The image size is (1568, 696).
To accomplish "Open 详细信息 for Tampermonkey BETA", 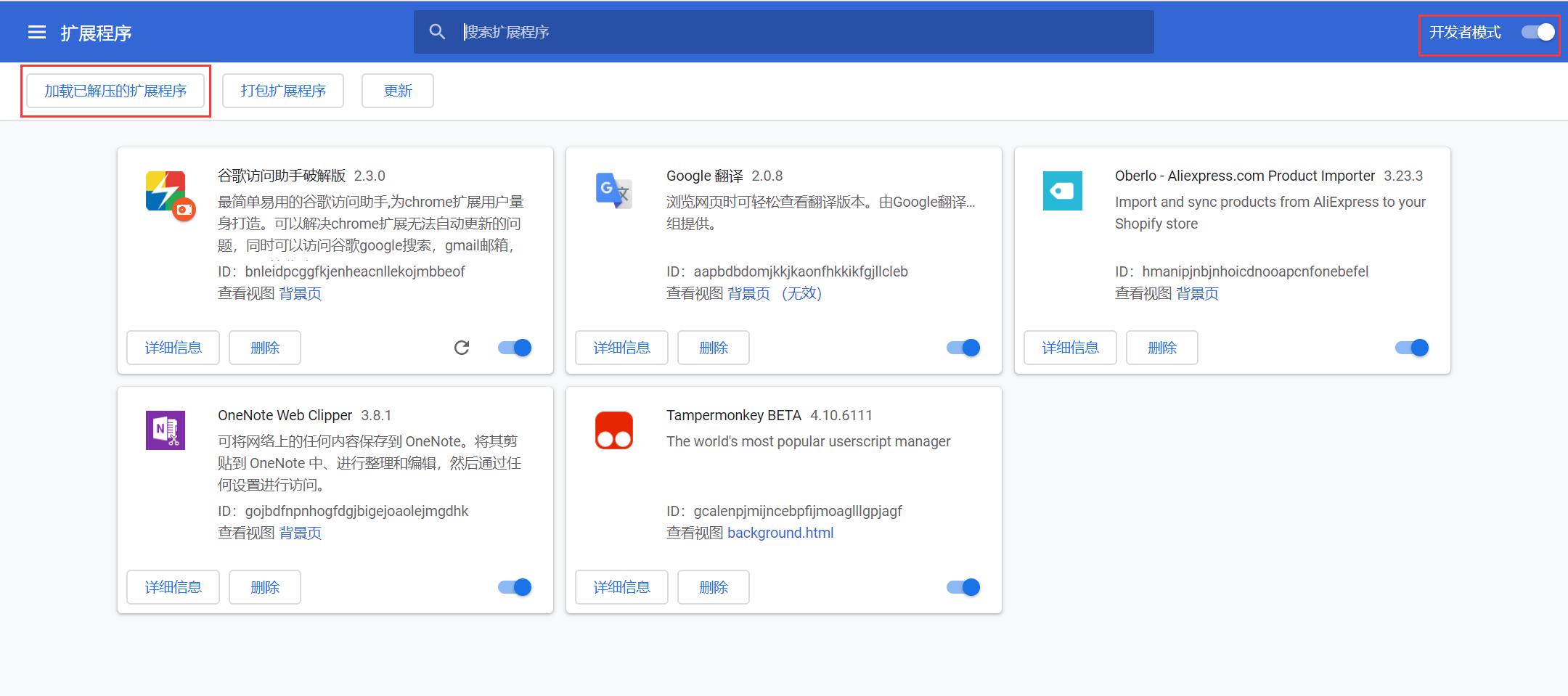I will [621, 587].
